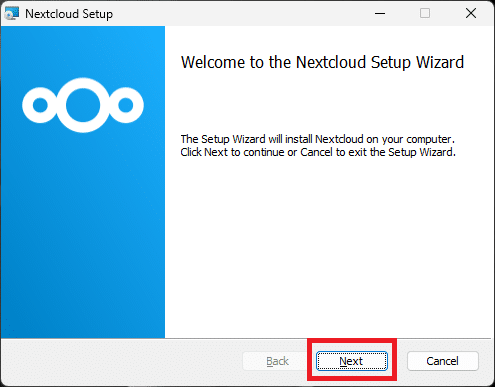Click the disabled maximize window icon
Viewport: 495px width, 387px height.
pyautogui.click(x=425, y=14)
